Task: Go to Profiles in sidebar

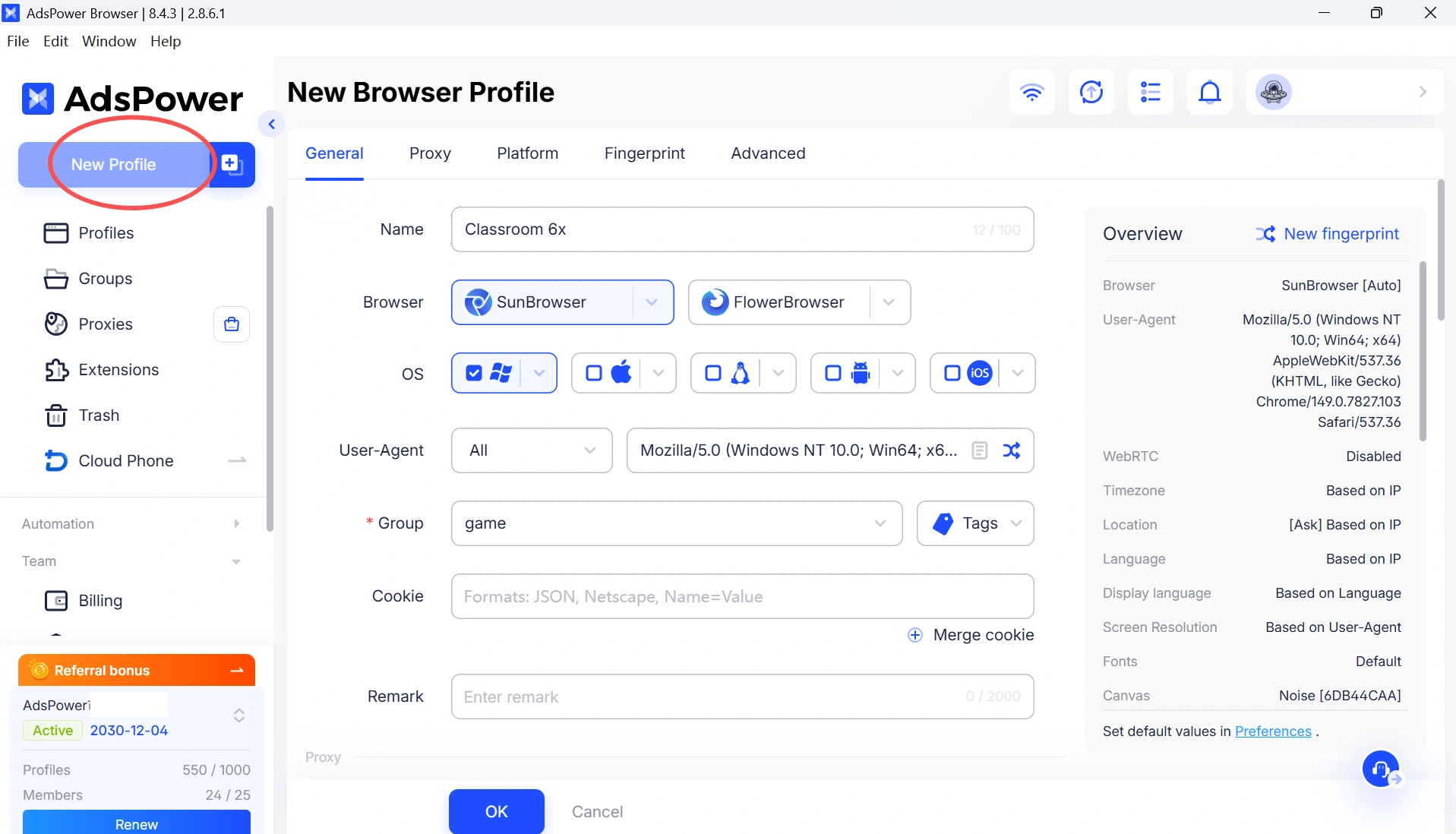Action: (106, 233)
